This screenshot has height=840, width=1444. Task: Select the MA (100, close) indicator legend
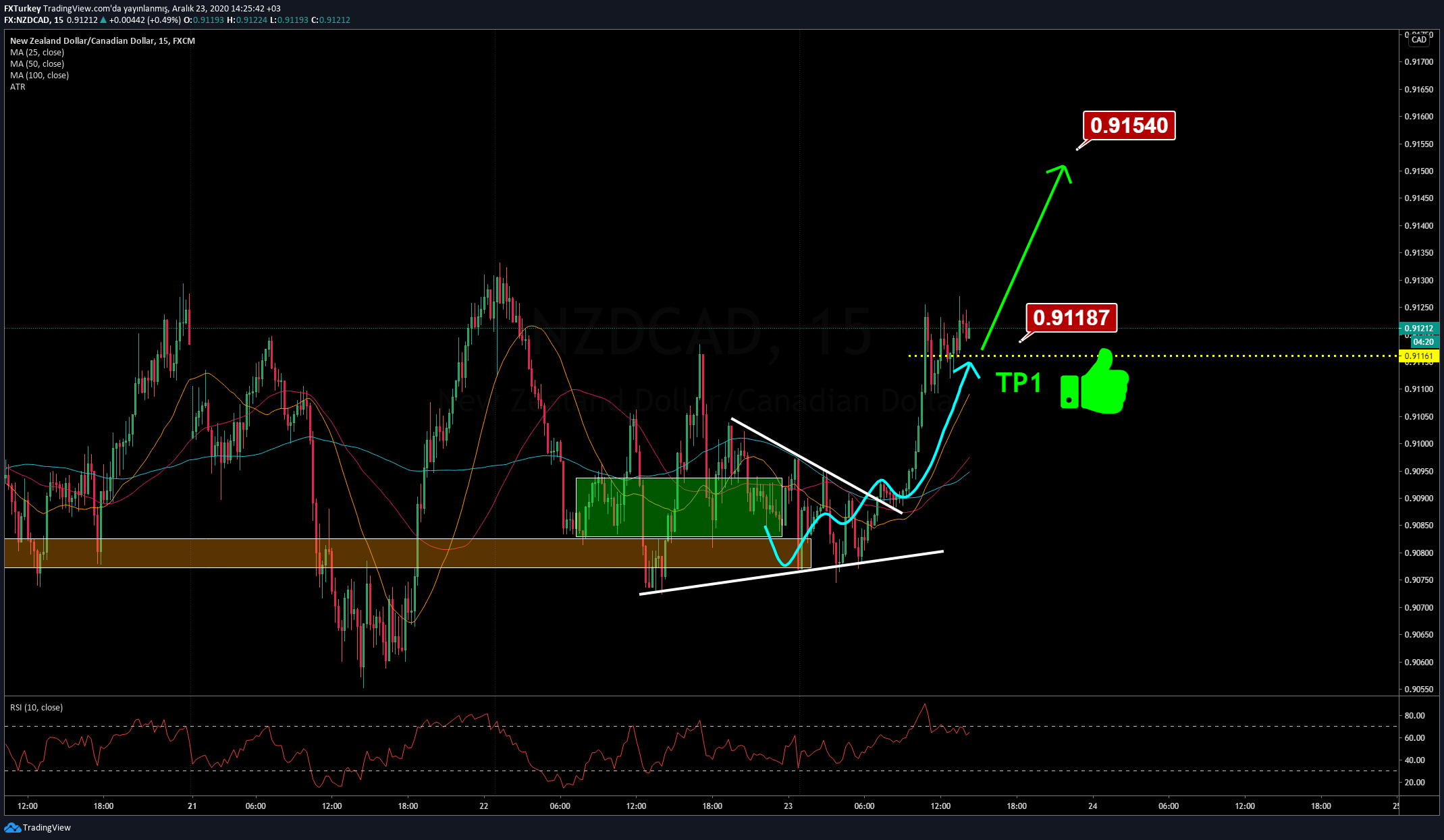point(39,76)
